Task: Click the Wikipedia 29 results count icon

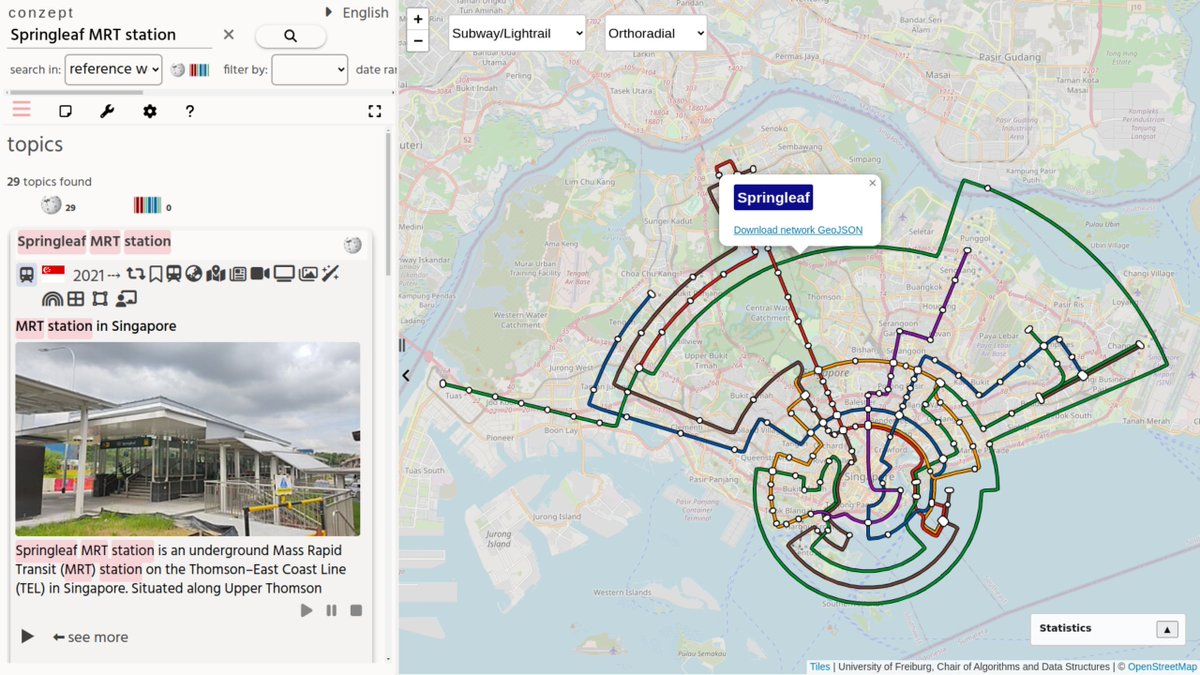Action: (51, 205)
